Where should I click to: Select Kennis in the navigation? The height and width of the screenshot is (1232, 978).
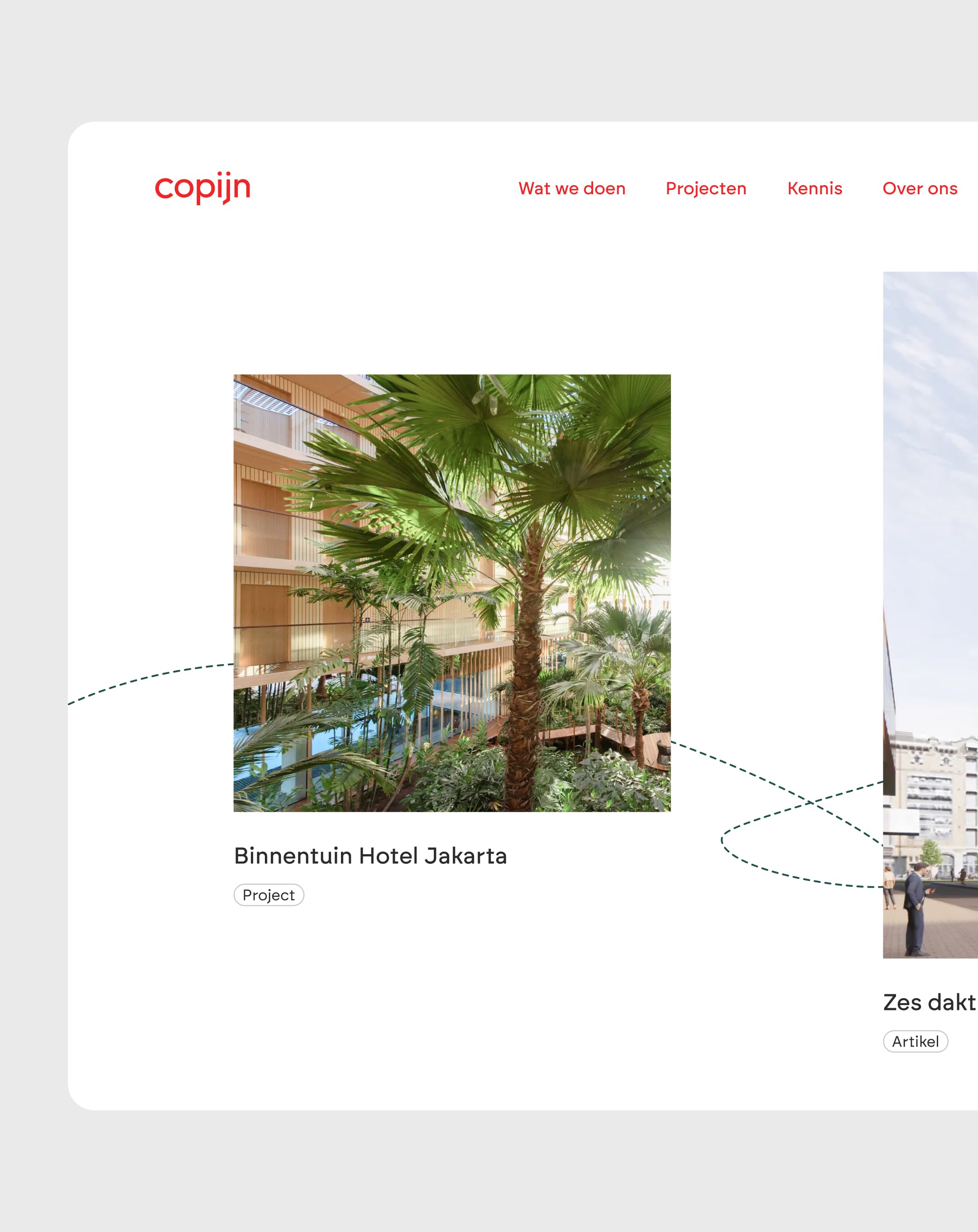click(x=815, y=188)
